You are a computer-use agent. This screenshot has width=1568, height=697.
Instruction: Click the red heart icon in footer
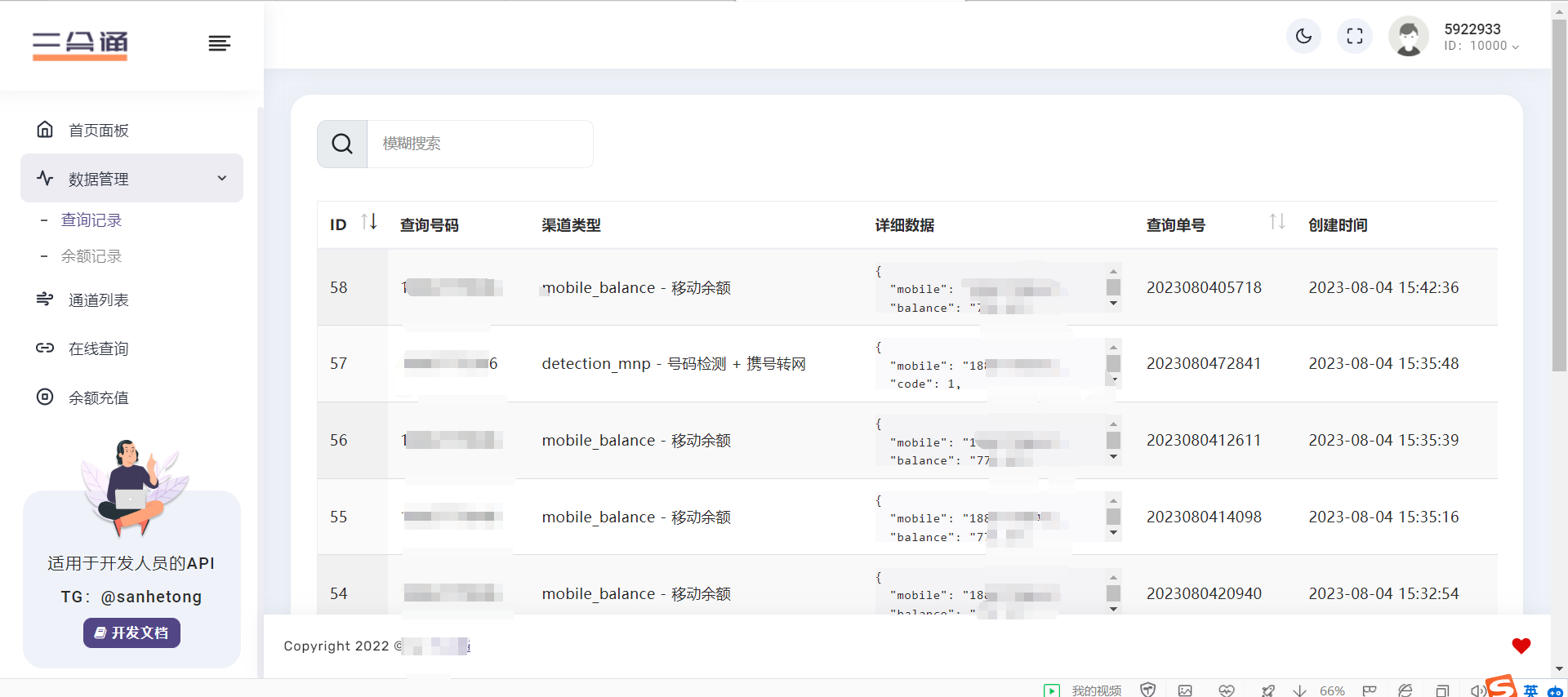[x=1521, y=646]
